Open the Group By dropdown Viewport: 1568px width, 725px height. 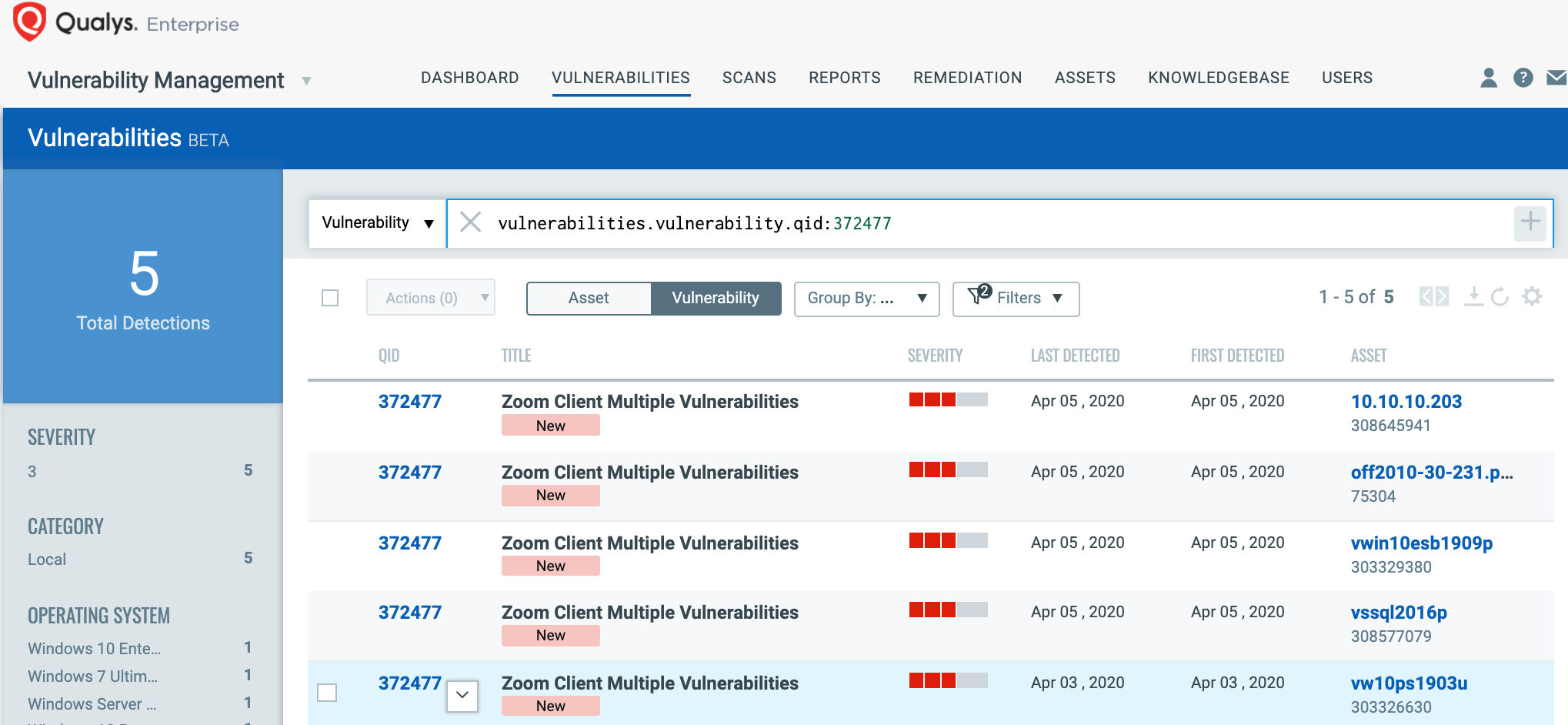pos(867,299)
